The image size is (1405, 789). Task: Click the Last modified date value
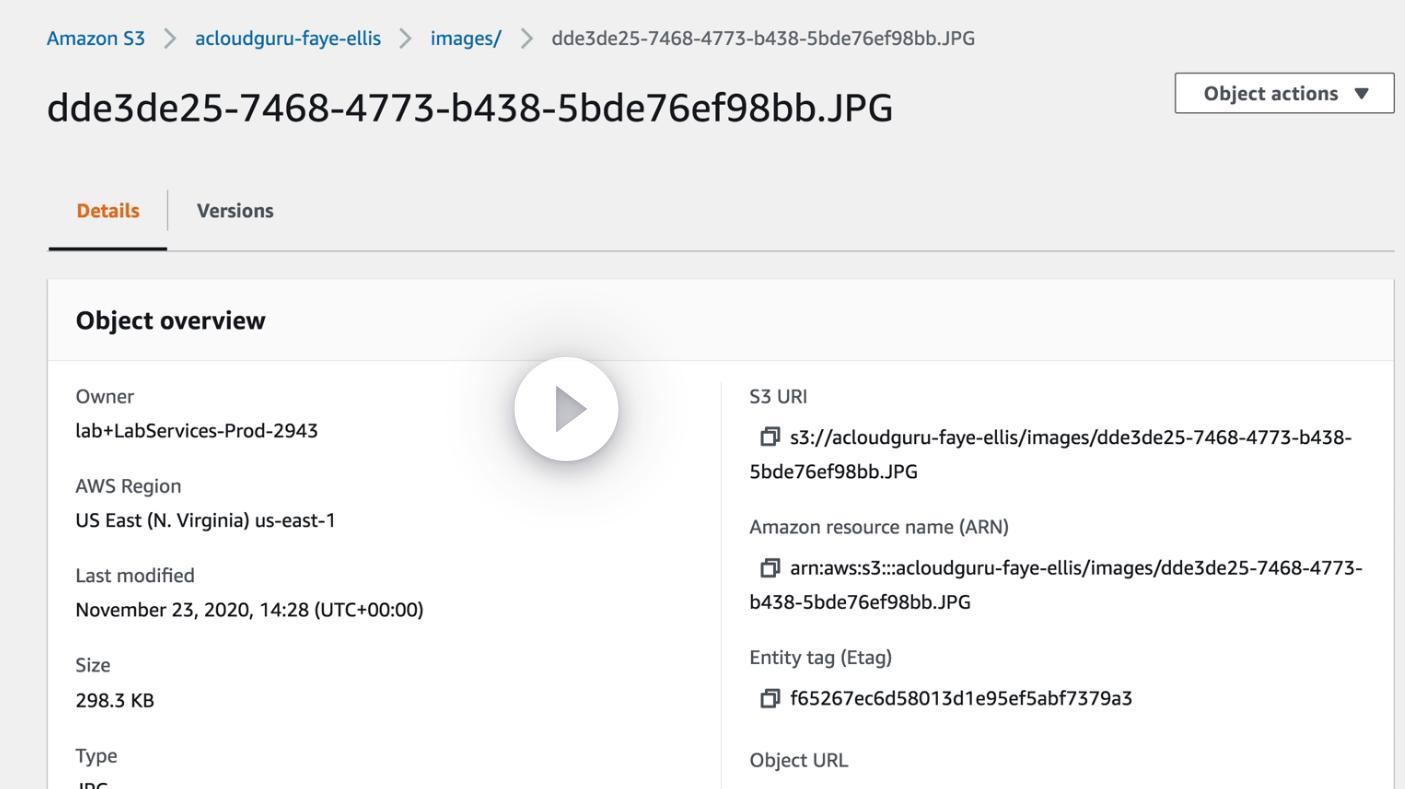pyautogui.click(x=250, y=610)
